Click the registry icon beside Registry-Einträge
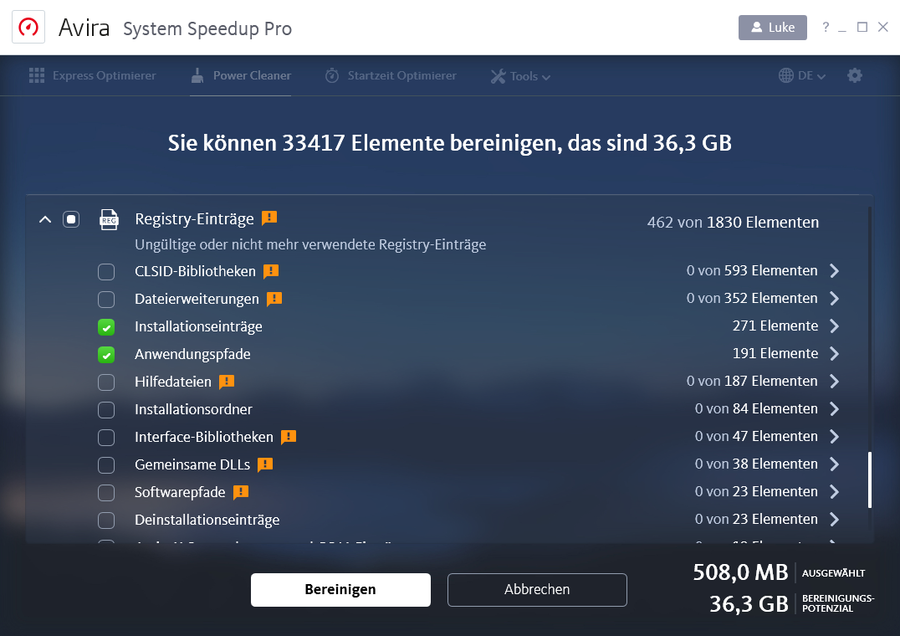Viewport: 900px width, 636px height. tap(109, 219)
